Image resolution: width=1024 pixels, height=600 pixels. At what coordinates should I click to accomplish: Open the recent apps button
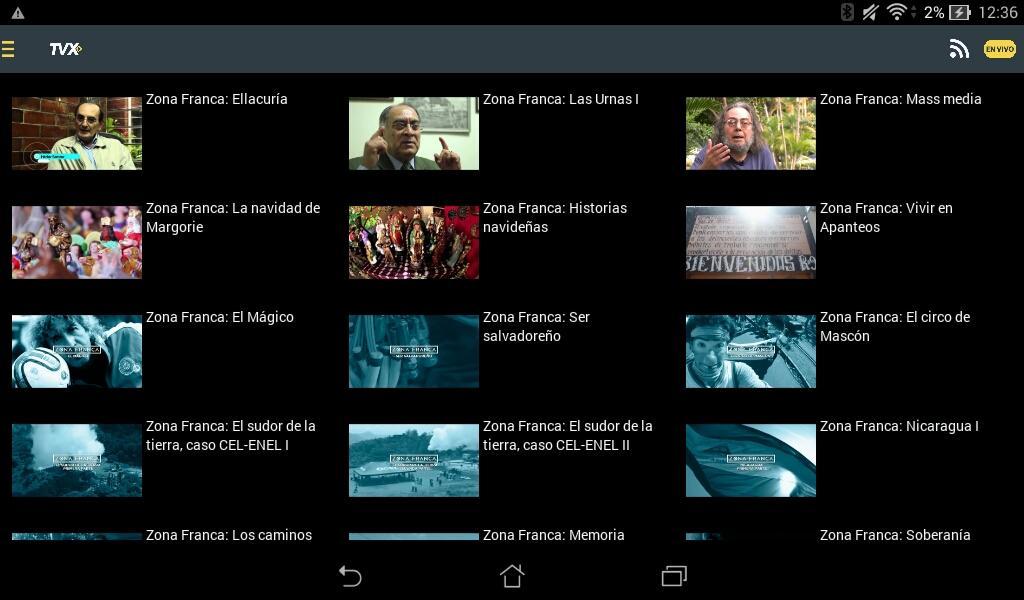click(674, 576)
